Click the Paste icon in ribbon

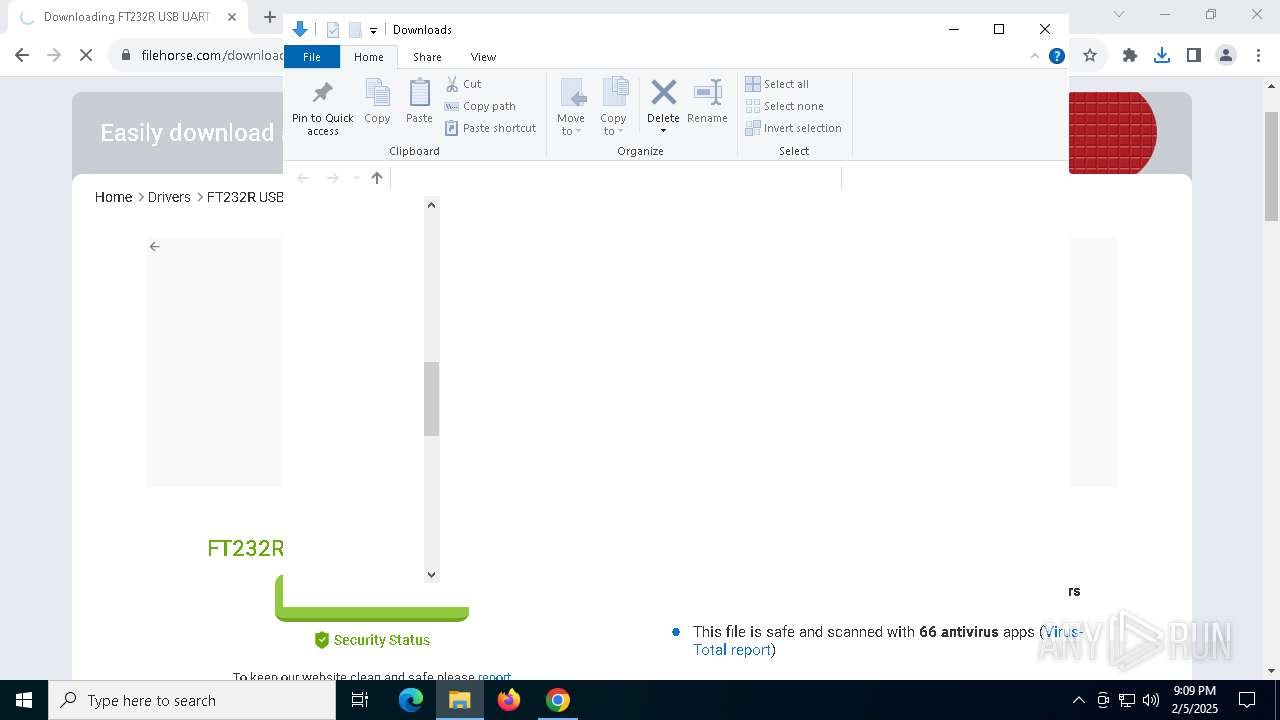(419, 101)
